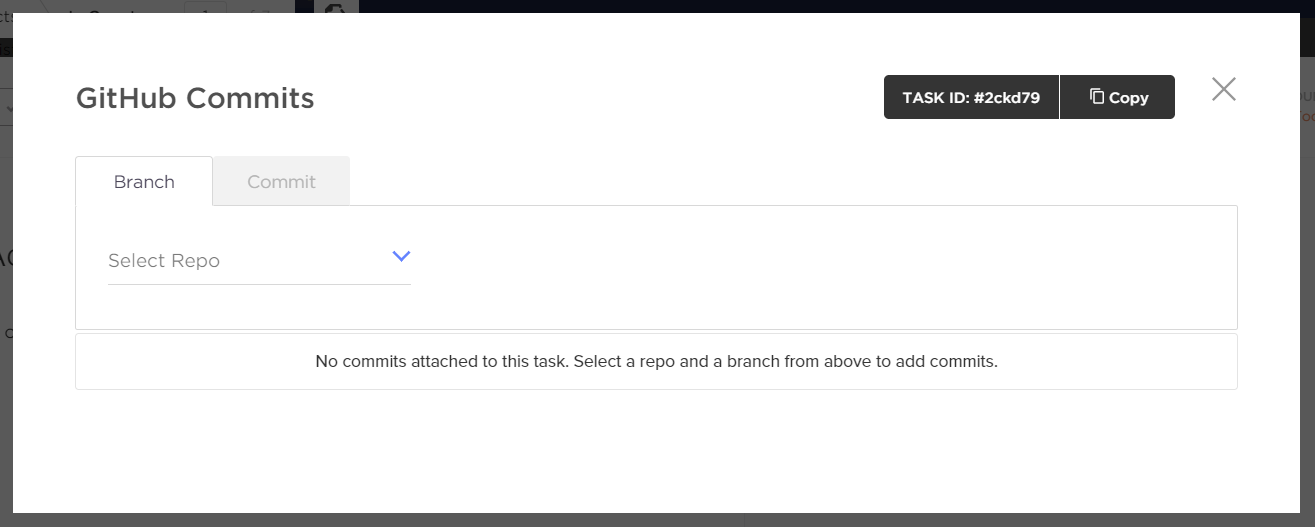
Task: Copy the task ID with Copy button
Action: pyautogui.click(x=1117, y=97)
